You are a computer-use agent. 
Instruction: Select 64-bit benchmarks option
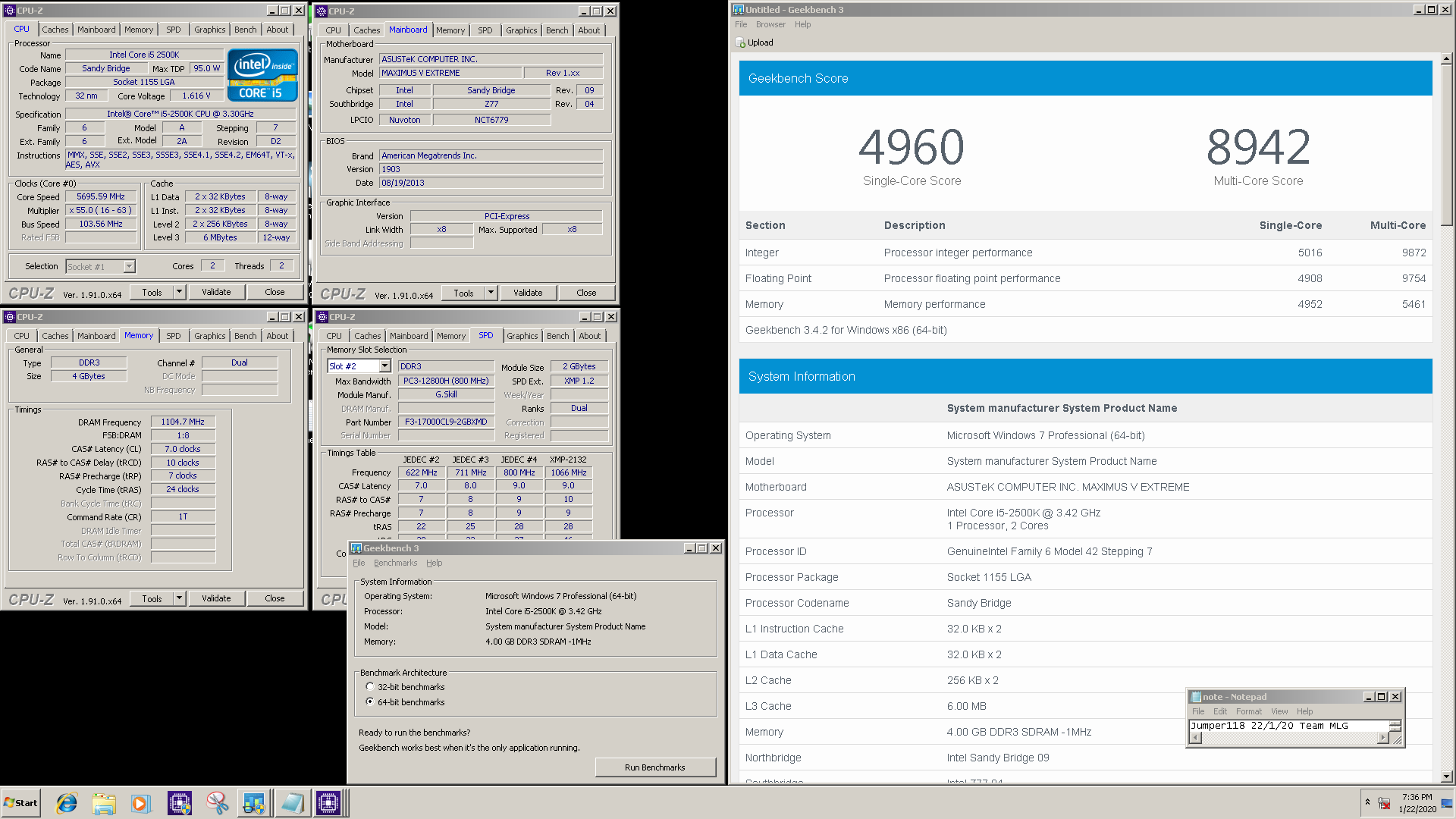click(x=370, y=702)
